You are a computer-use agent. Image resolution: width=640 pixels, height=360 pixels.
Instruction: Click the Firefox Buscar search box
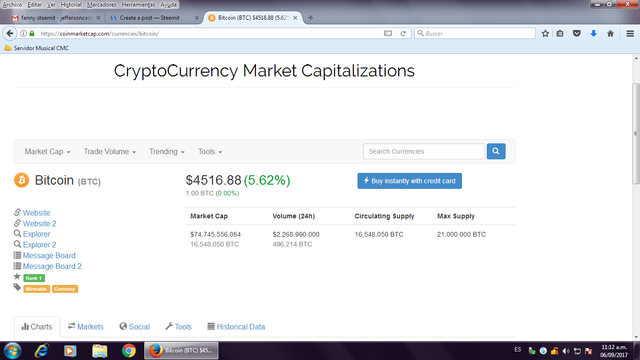(x=475, y=33)
